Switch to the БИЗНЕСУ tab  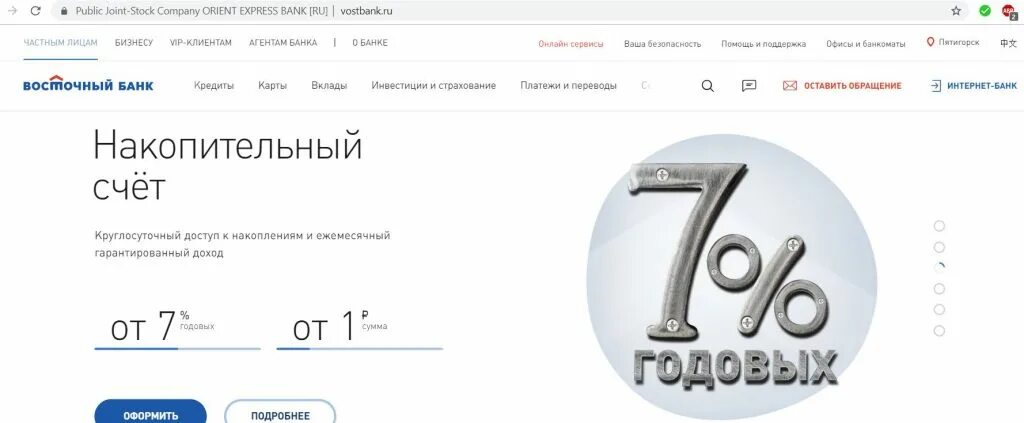coord(134,43)
